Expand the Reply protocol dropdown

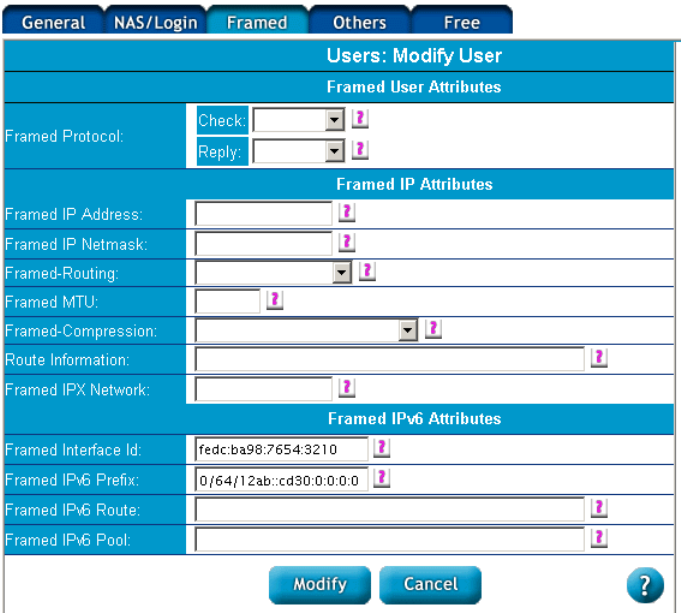point(299,151)
